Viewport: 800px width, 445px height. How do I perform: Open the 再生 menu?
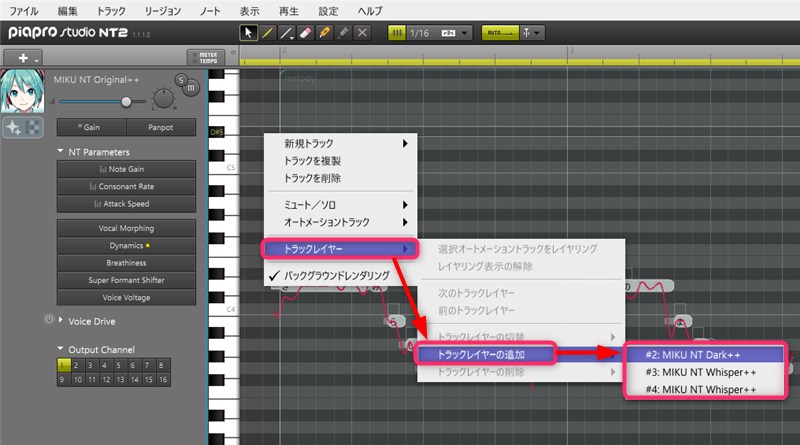point(289,11)
